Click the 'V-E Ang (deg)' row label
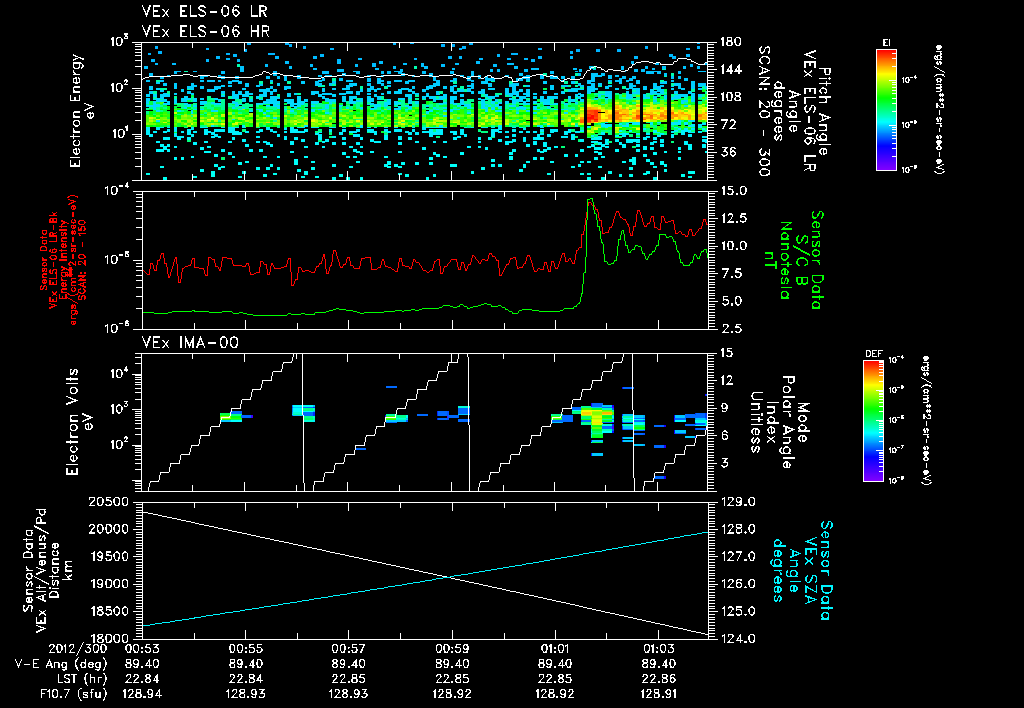 61,664
